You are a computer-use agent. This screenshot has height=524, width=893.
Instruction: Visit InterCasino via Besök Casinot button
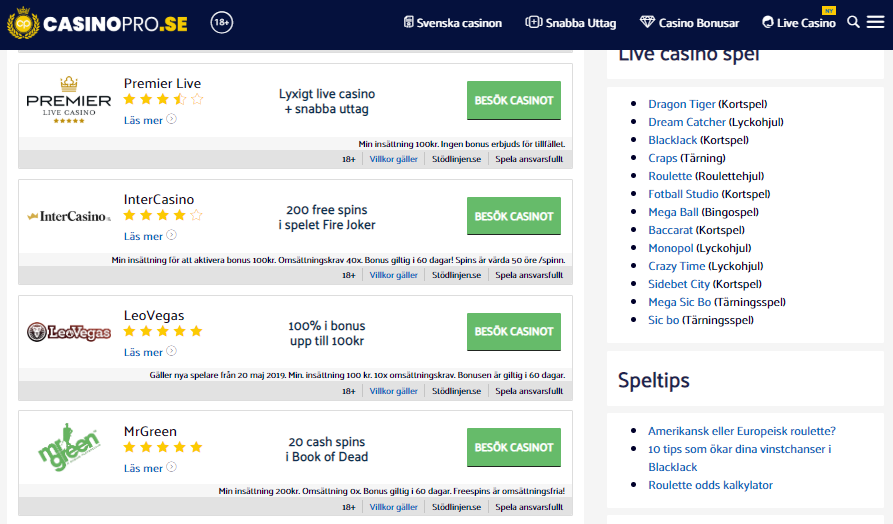click(514, 216)
